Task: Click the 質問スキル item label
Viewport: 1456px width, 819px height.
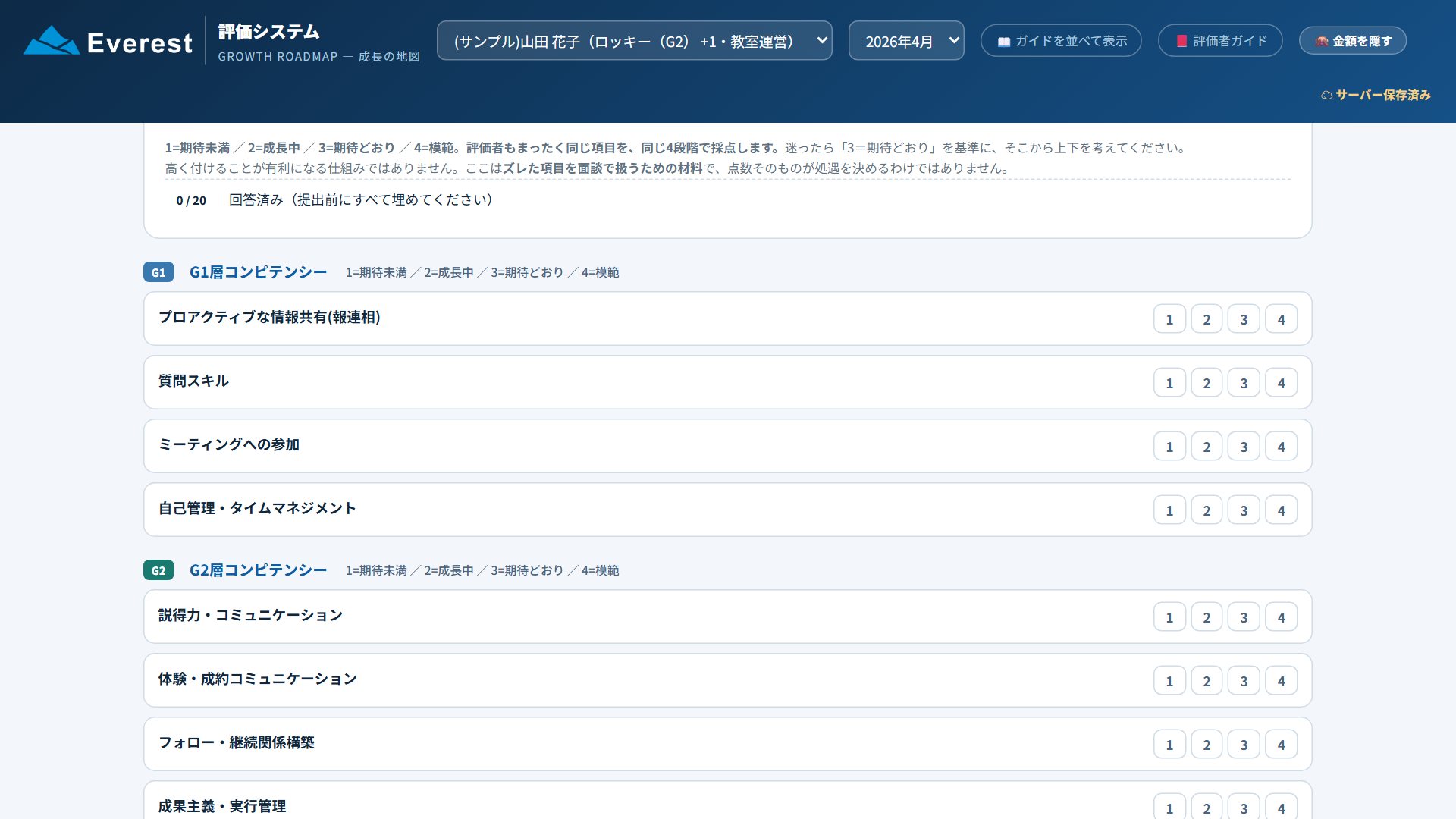Action: 193,381
